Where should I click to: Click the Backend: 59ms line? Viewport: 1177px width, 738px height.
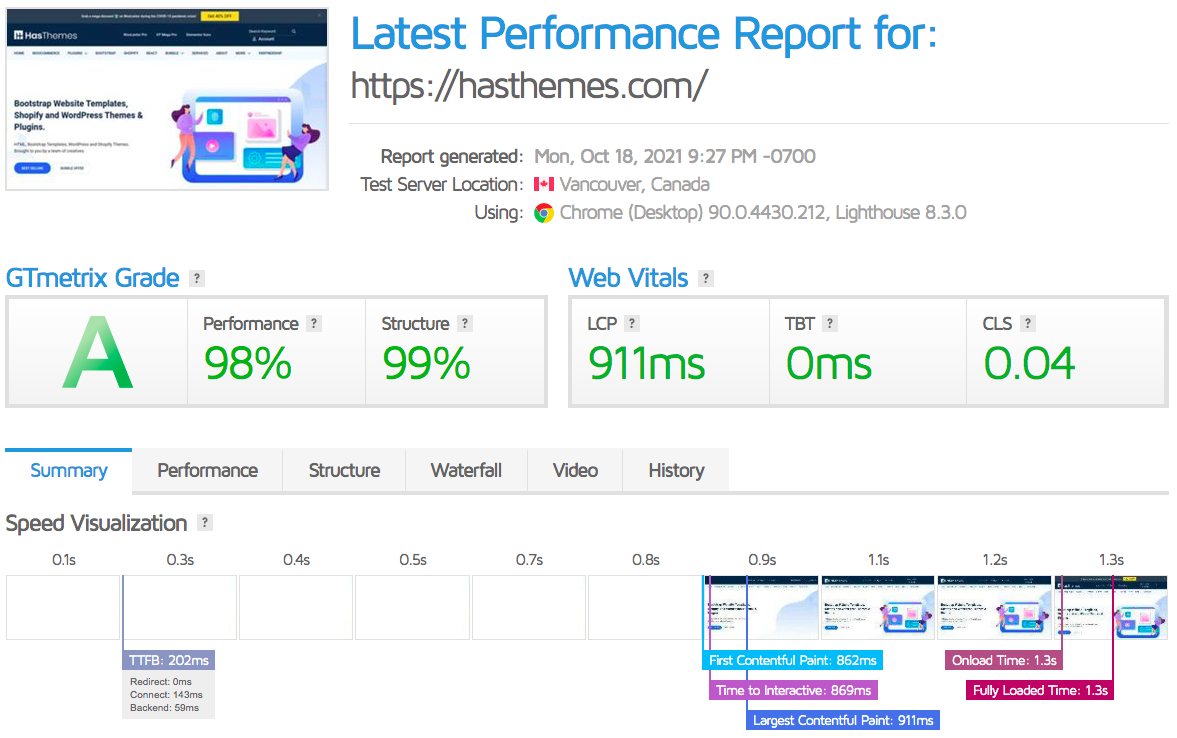click(164, 707)
